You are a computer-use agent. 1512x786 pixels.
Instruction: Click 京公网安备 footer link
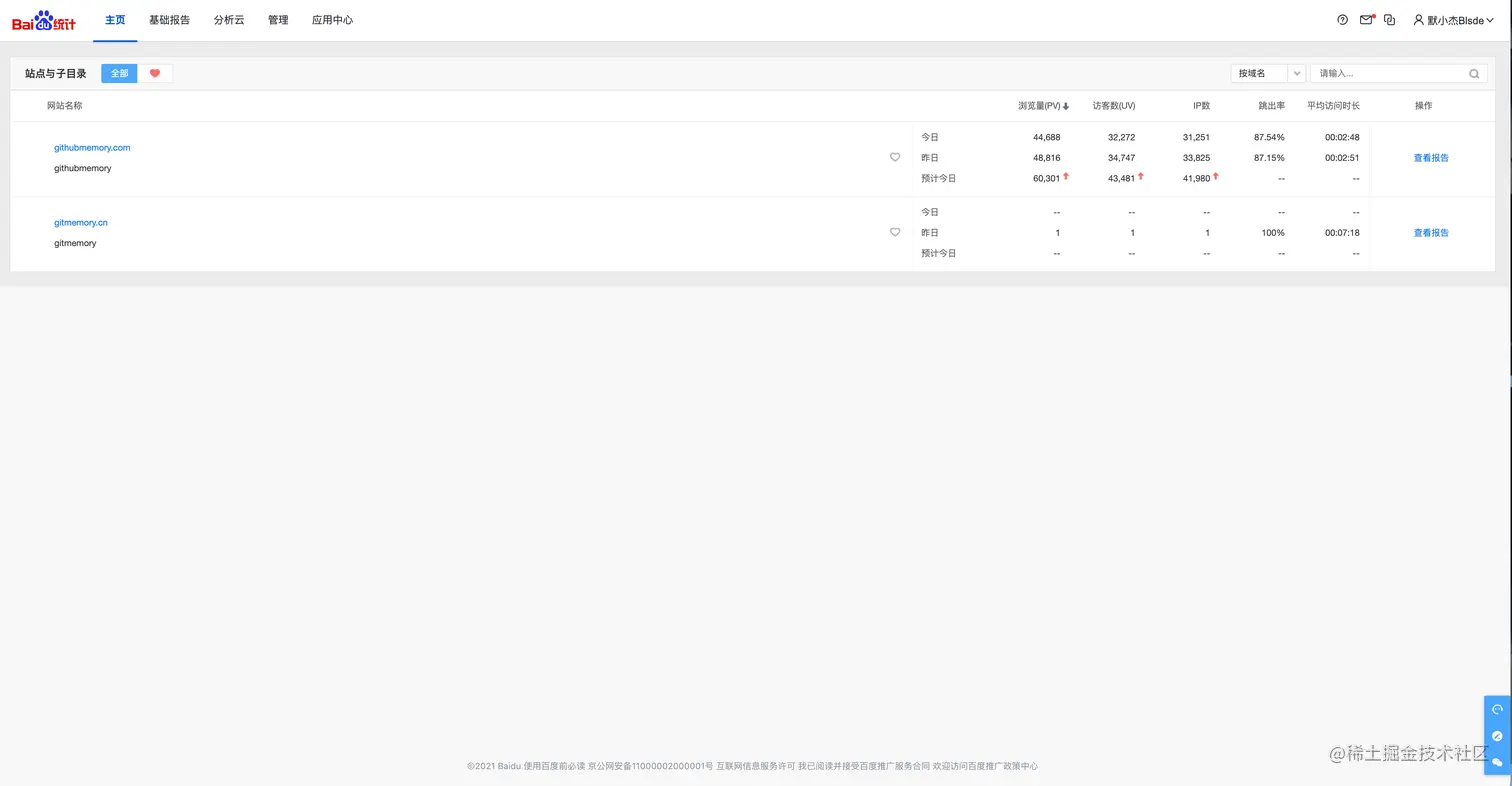pos(651,766)
